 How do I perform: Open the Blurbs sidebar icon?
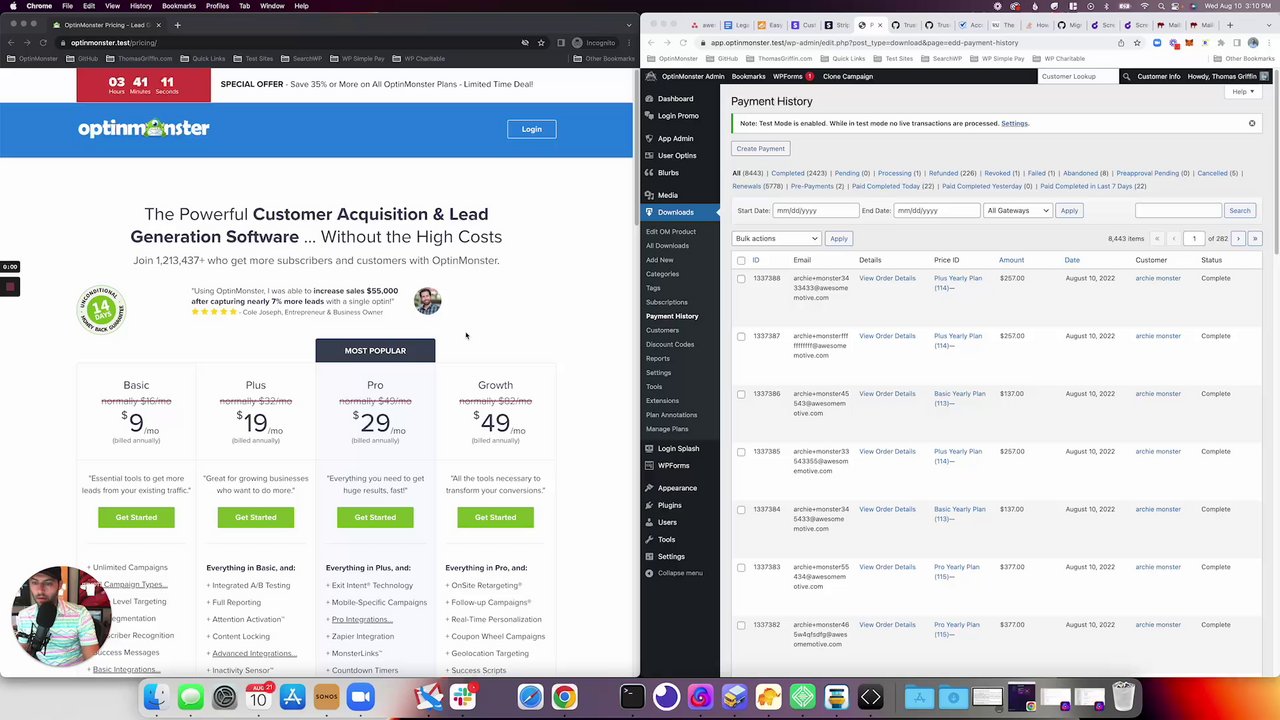(649, 173)
